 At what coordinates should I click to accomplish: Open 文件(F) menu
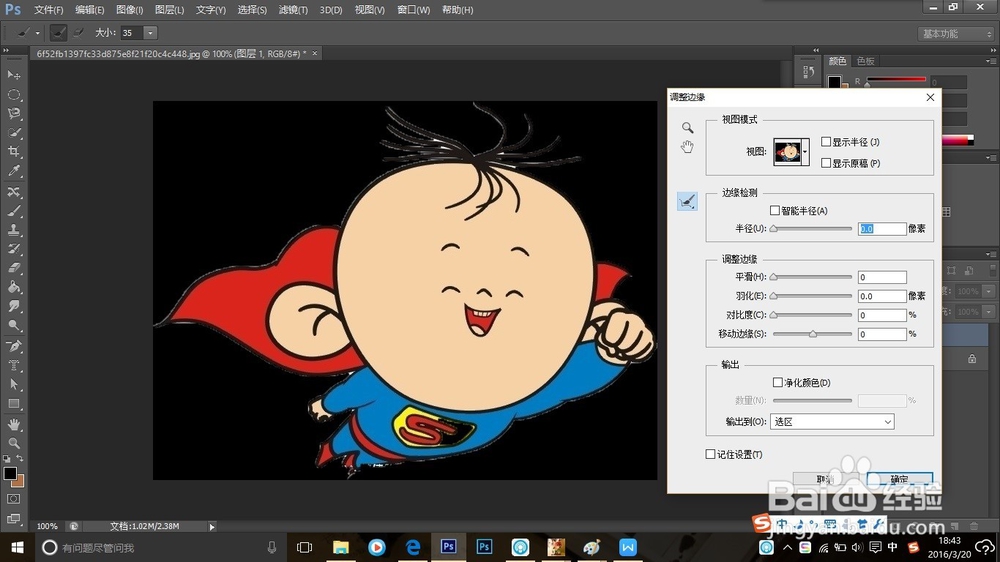[48, 10]
